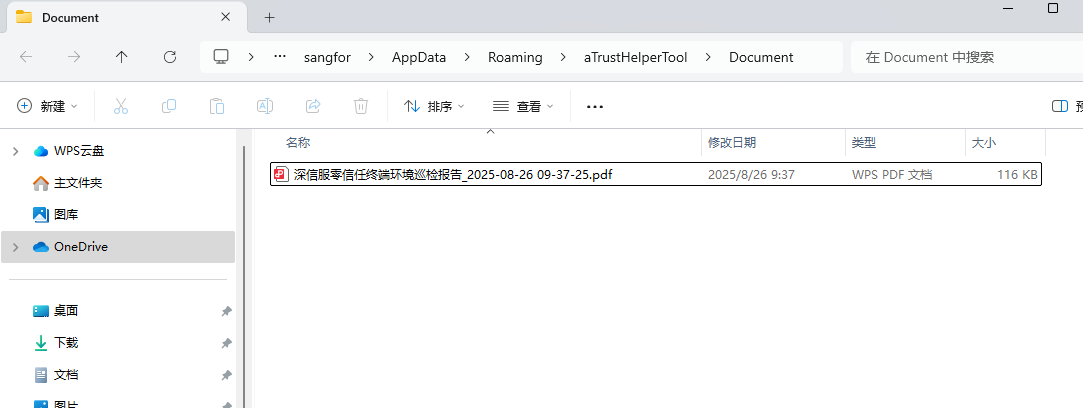Expand chevron after sangfor in breadcrumb

click(x=372, y=57)
